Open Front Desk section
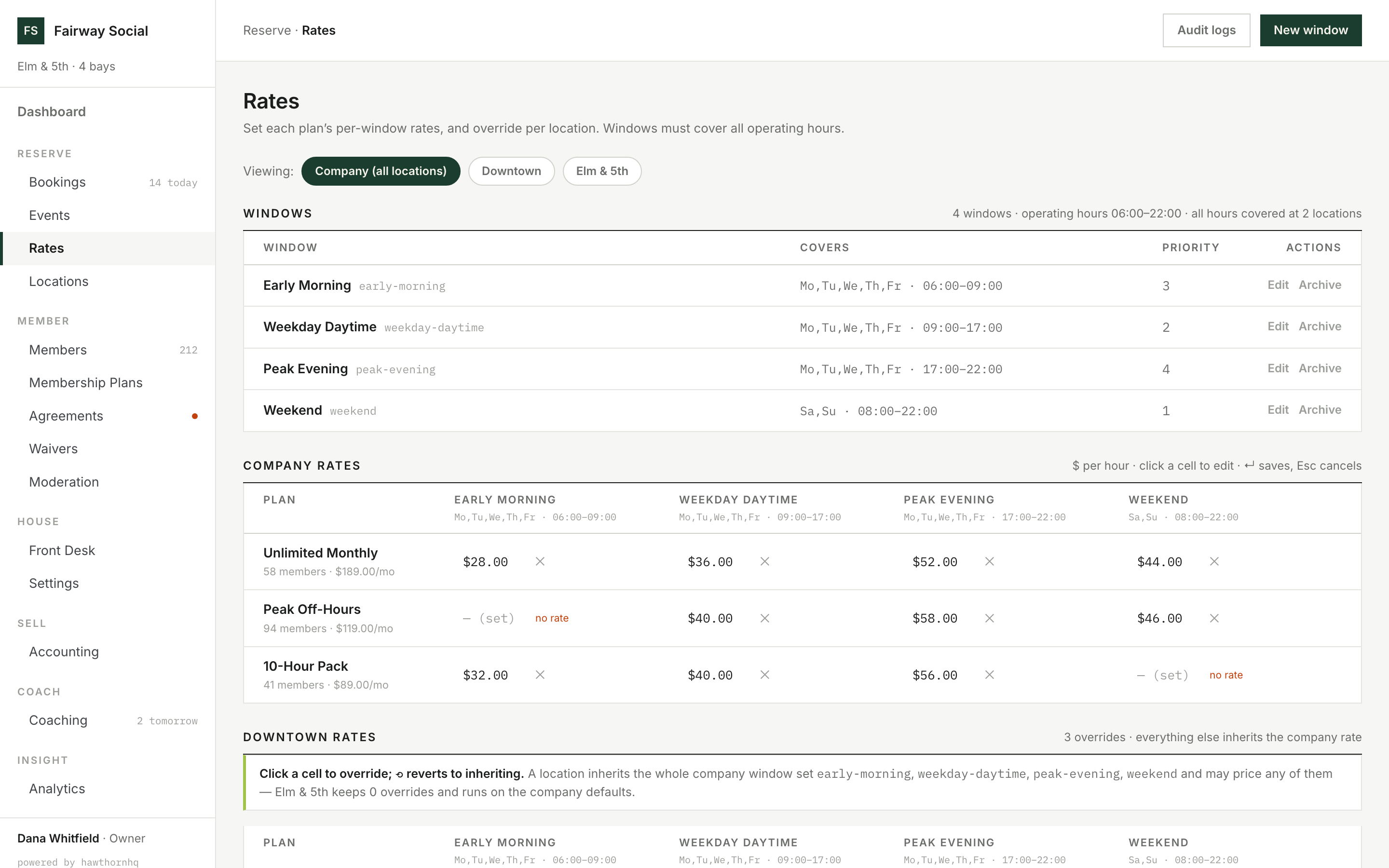1389x868 pixels. pyautogui.click(x=108, y=551)
